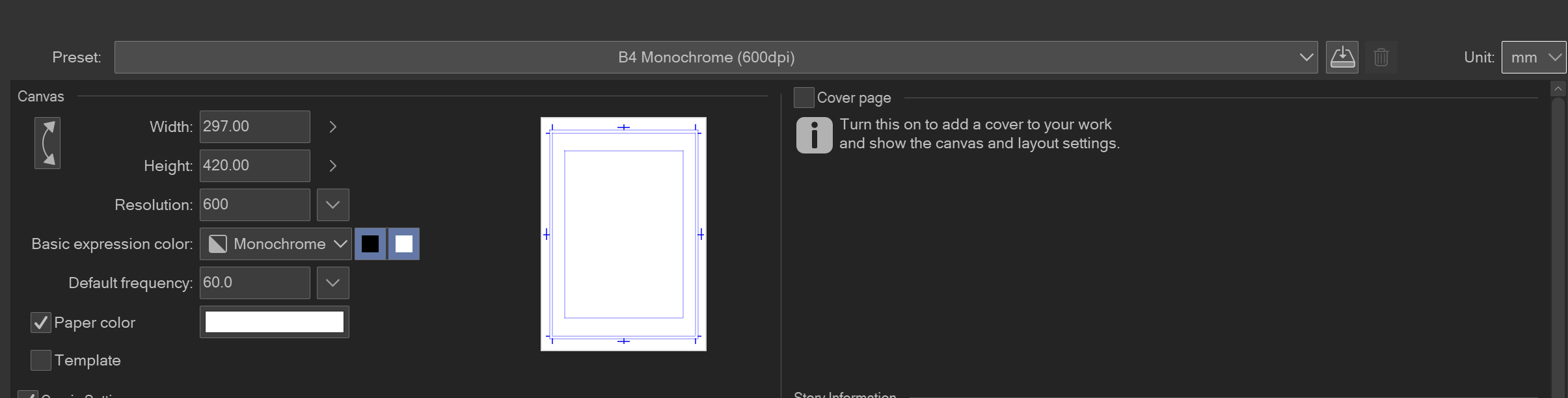This screenshot has width=1568, height=398.
Task: Click the delete preset trash icon
Action: point(1381,57)
